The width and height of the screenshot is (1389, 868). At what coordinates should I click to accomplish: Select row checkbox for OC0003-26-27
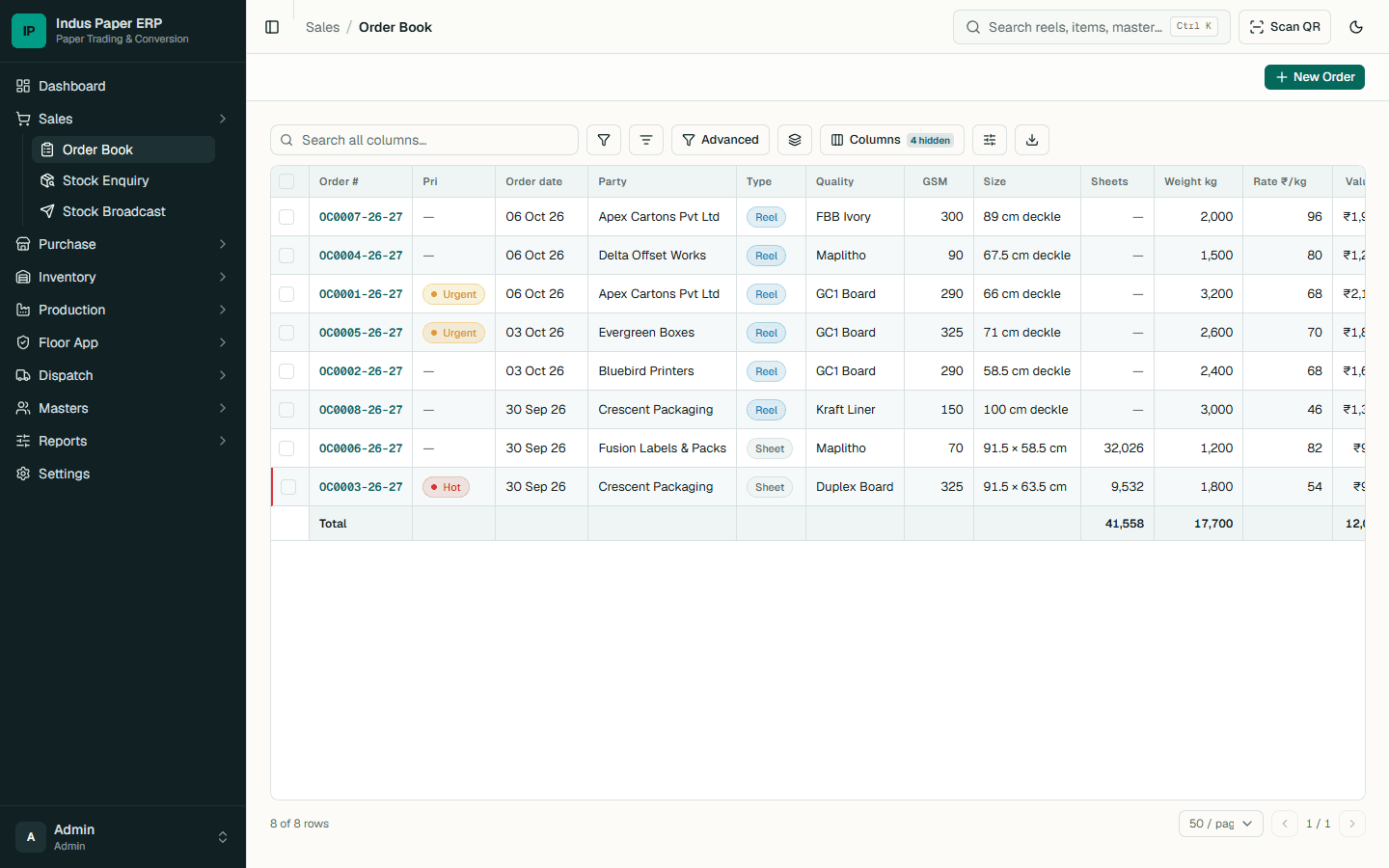click(x=288, y=487)
